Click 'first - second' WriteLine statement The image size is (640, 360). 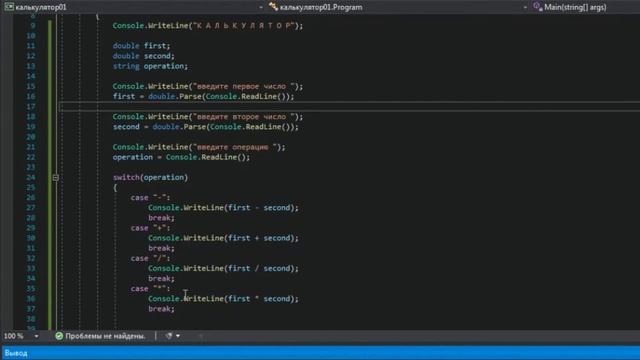223,208
